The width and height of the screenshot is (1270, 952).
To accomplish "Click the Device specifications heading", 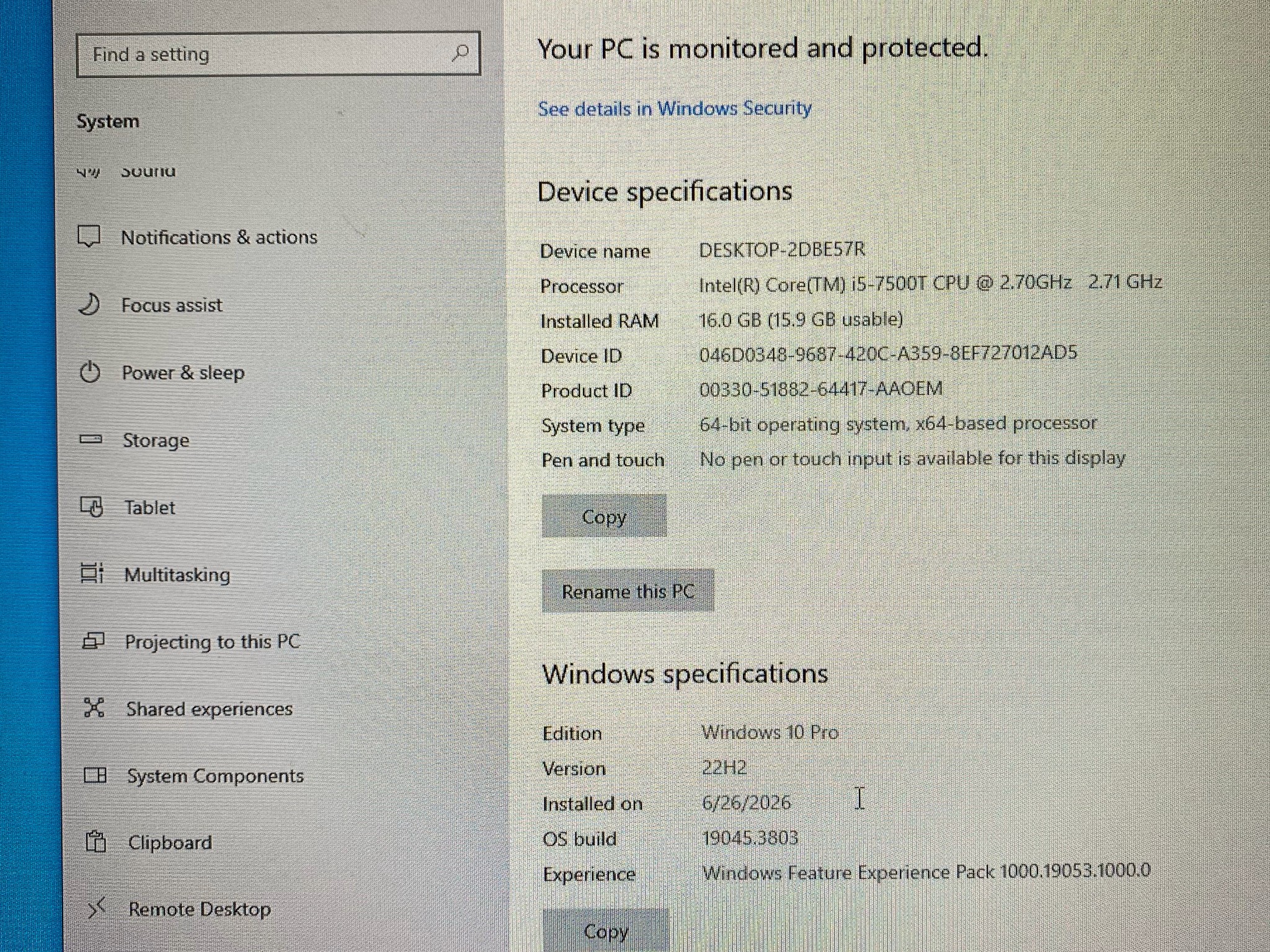I will tap(665, 191).
